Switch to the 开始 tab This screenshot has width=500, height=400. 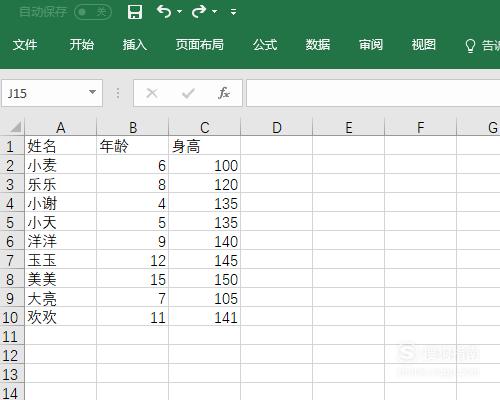(82, 44)
